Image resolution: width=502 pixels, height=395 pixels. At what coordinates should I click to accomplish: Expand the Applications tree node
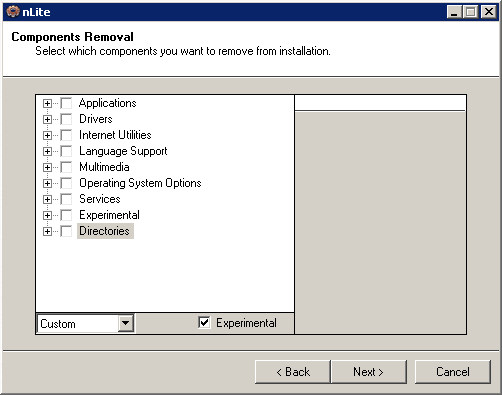pyautogui.click(x=47, y=103)
